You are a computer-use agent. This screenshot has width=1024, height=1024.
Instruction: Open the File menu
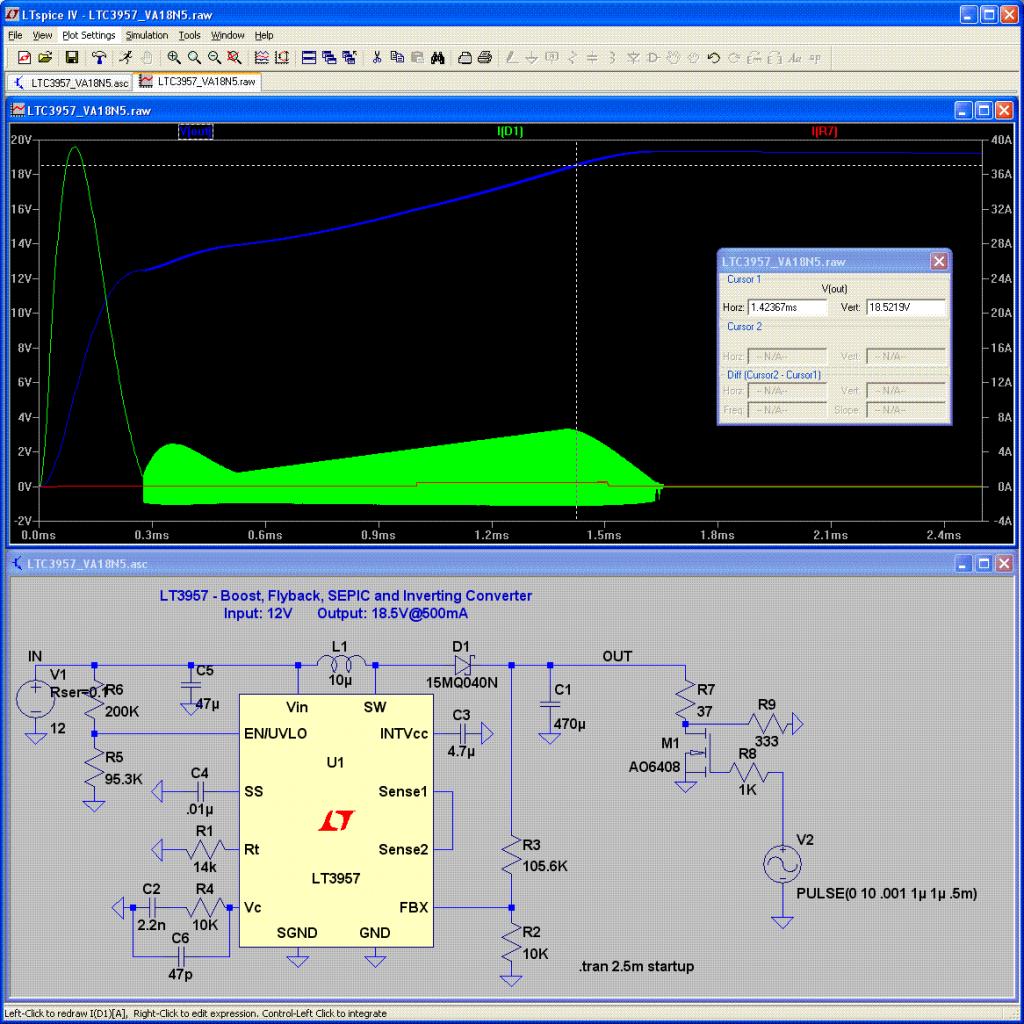point(15,35)
